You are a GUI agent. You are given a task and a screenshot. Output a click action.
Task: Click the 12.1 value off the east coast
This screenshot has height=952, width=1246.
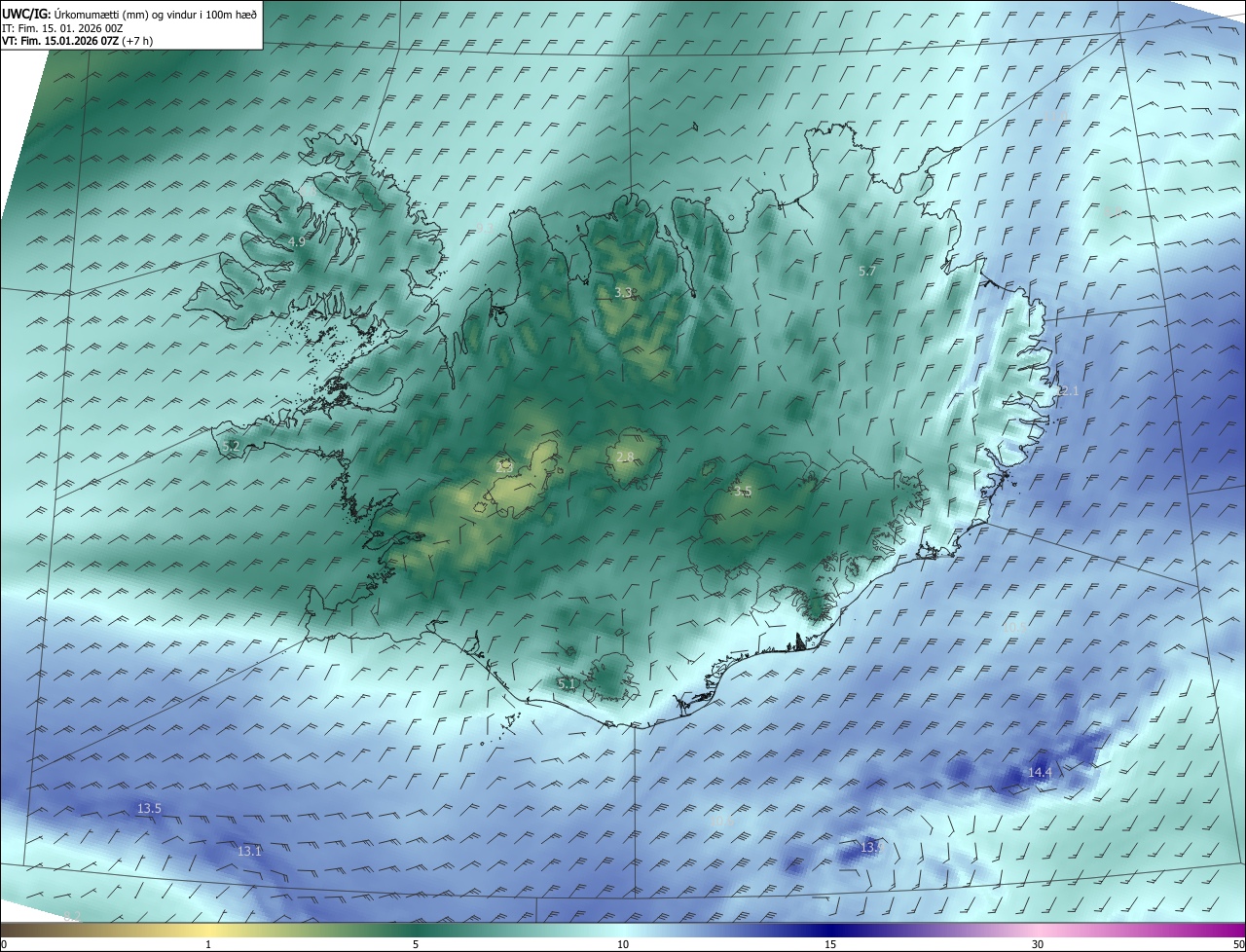click(1067, 390)
